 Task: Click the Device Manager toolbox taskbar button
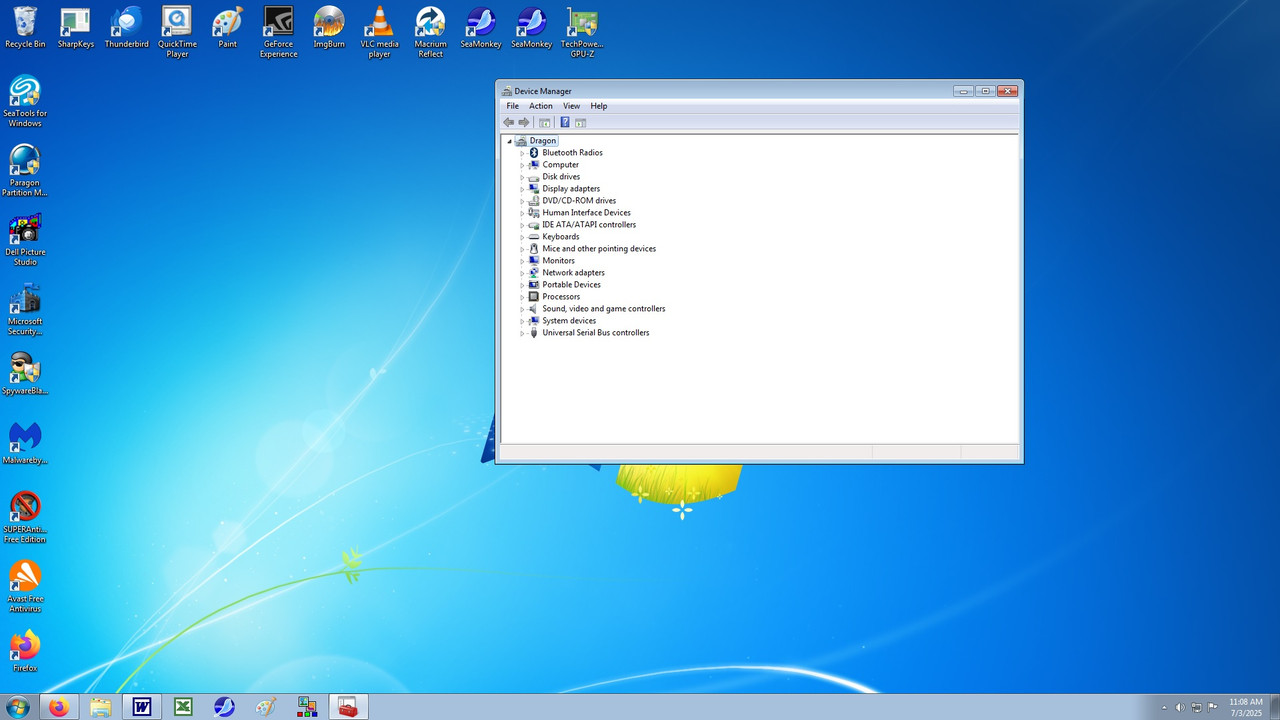coord(348,707)
